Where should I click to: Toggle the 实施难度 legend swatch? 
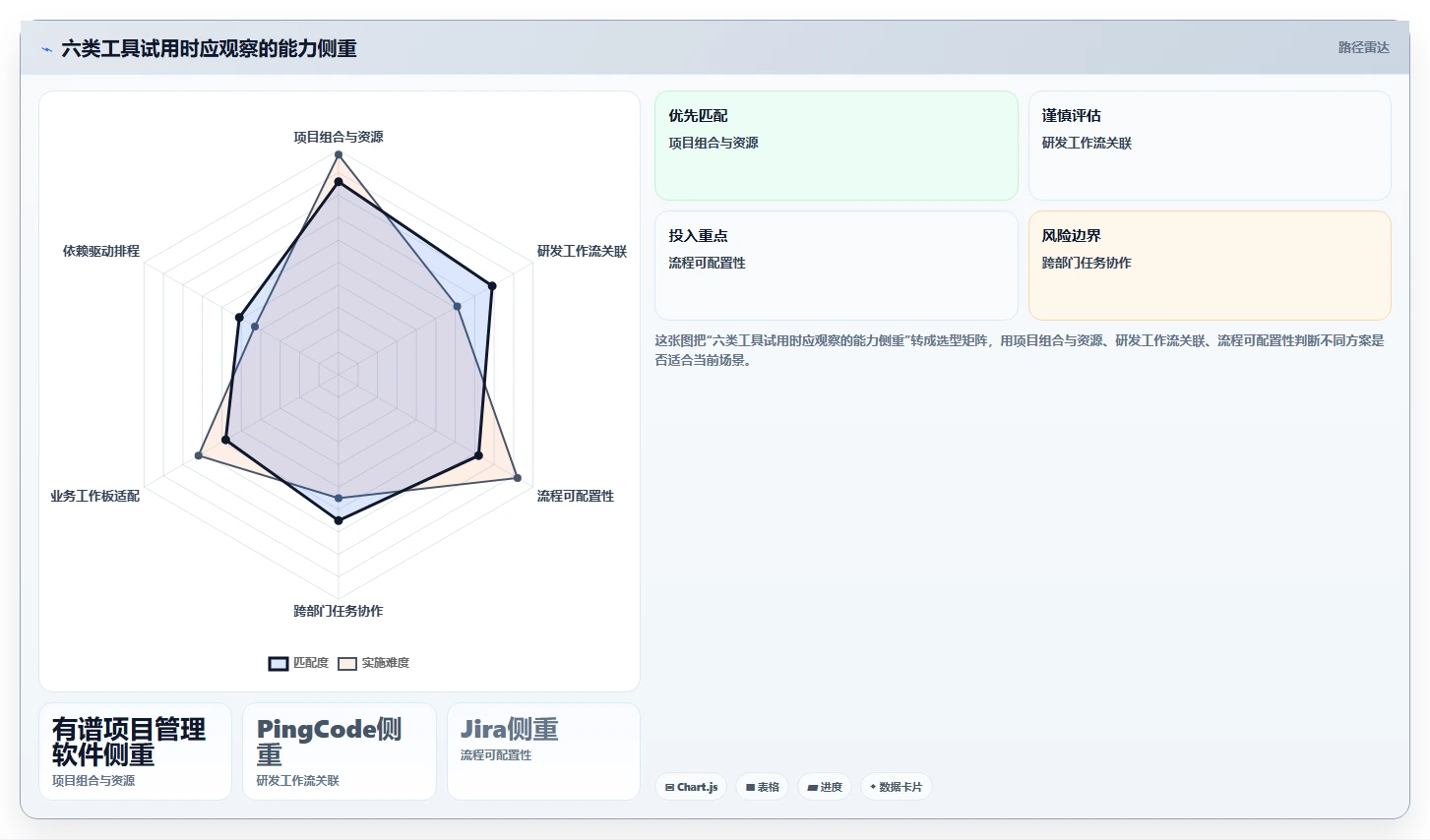(x=347, y=663)
